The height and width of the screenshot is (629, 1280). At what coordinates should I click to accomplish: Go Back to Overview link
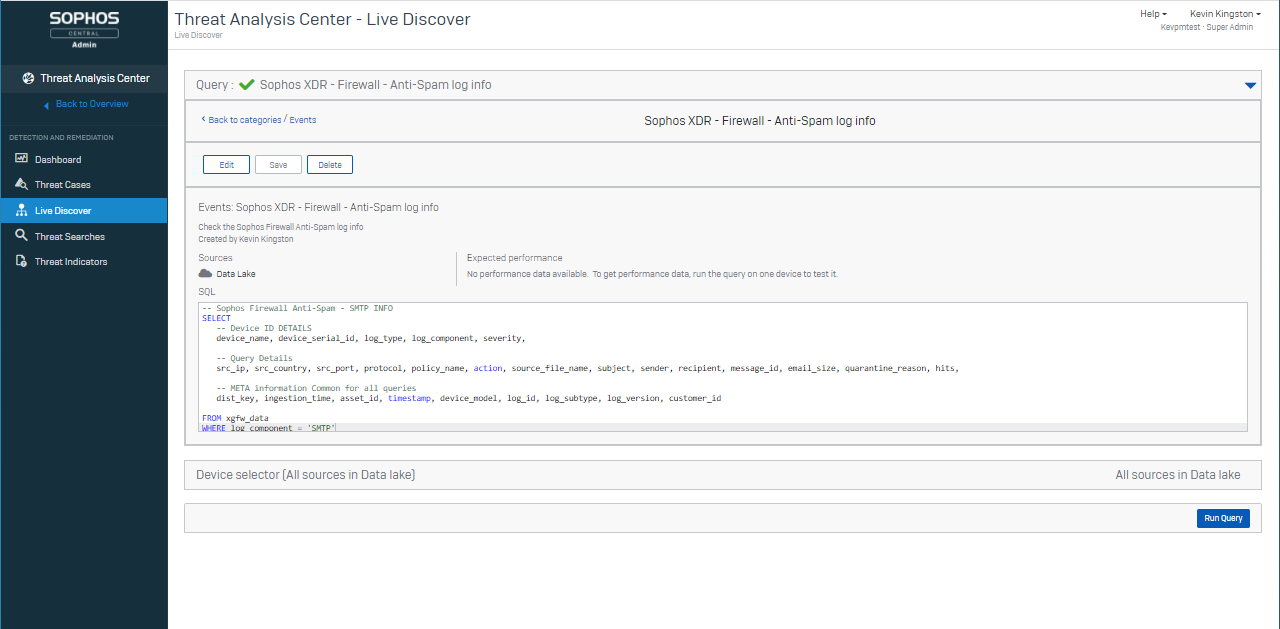coord(92,104)
